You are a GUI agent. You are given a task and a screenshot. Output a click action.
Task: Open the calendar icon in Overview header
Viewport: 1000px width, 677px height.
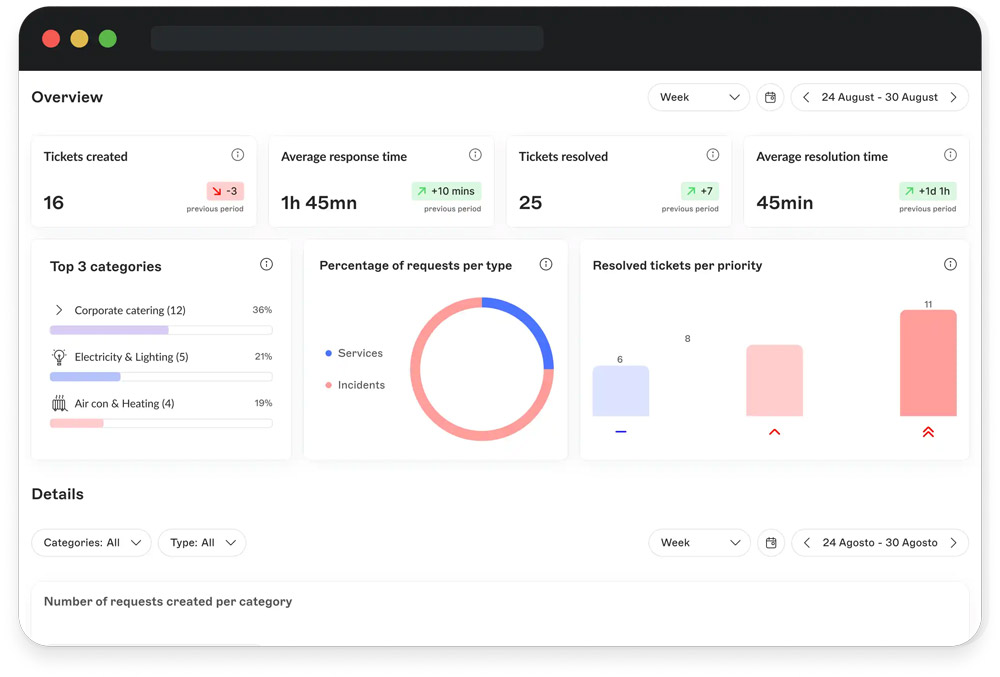pos(770,97)
